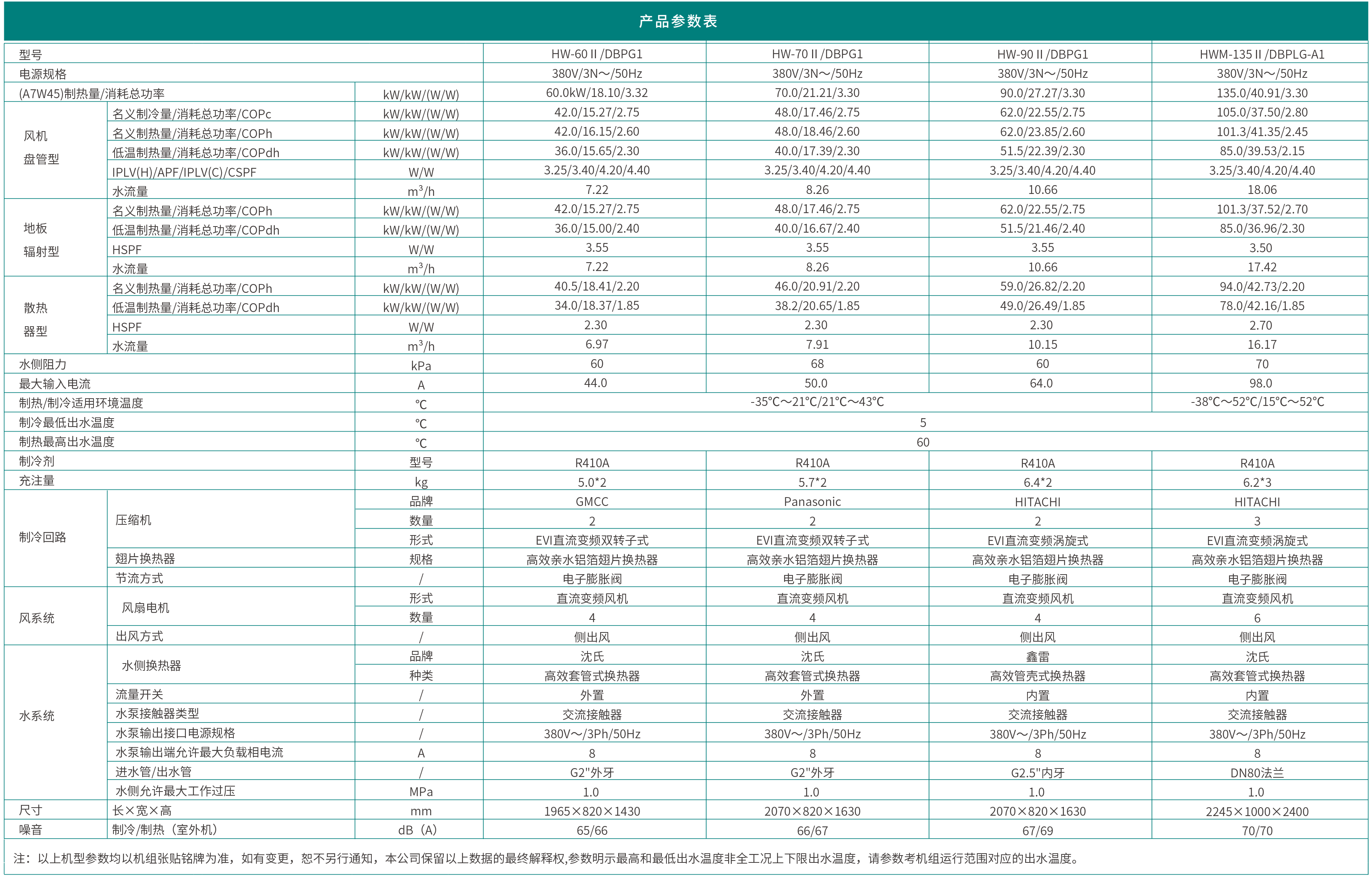Screen dimensions: 1372x877
Task: Select the HW-60 II /DBPG1 model column header
Action: (597, 54)
